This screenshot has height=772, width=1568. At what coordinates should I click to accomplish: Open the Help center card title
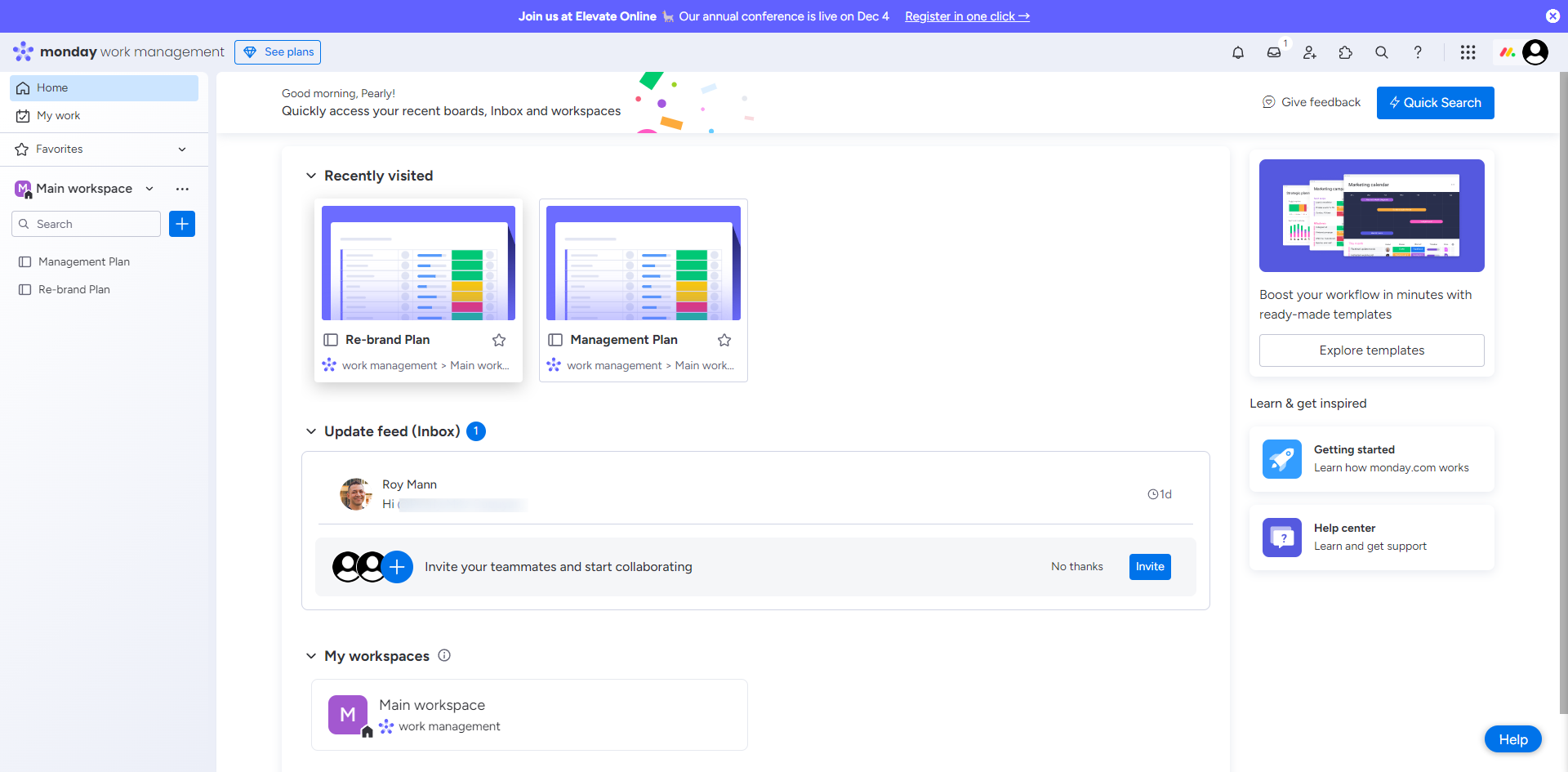[x=1344, y=528]
